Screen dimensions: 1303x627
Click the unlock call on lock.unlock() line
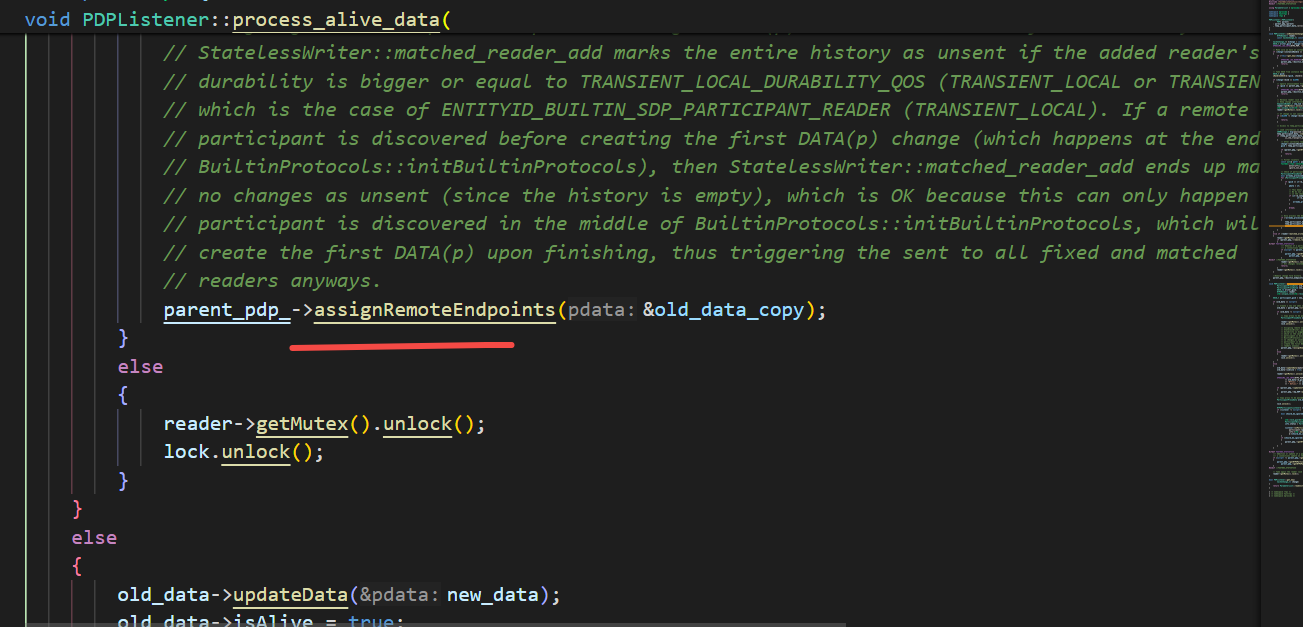256,452
